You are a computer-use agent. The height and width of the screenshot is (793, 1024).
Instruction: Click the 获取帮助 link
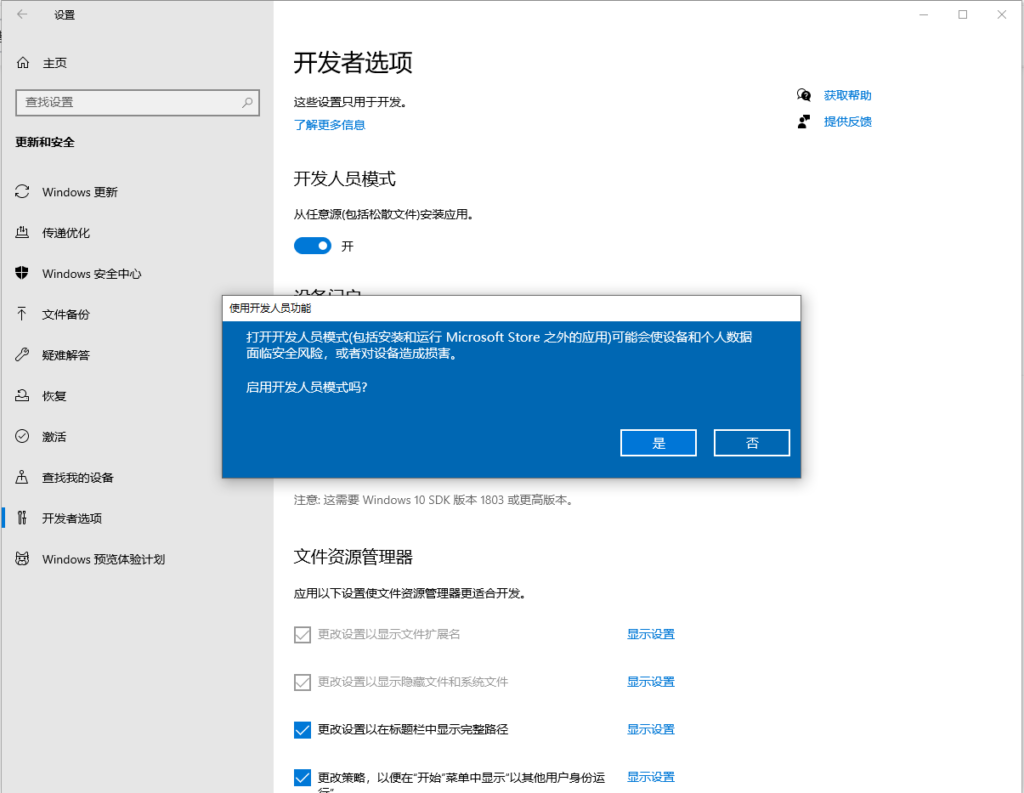tap(848, 95)
